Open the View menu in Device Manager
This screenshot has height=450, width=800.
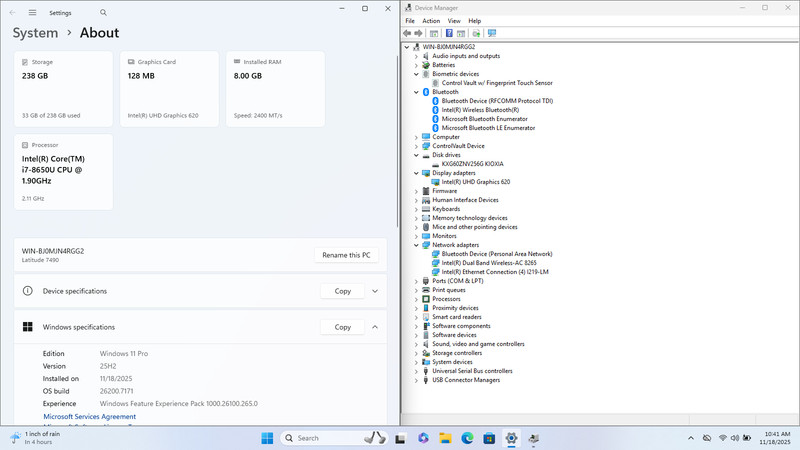coord(454,21)
